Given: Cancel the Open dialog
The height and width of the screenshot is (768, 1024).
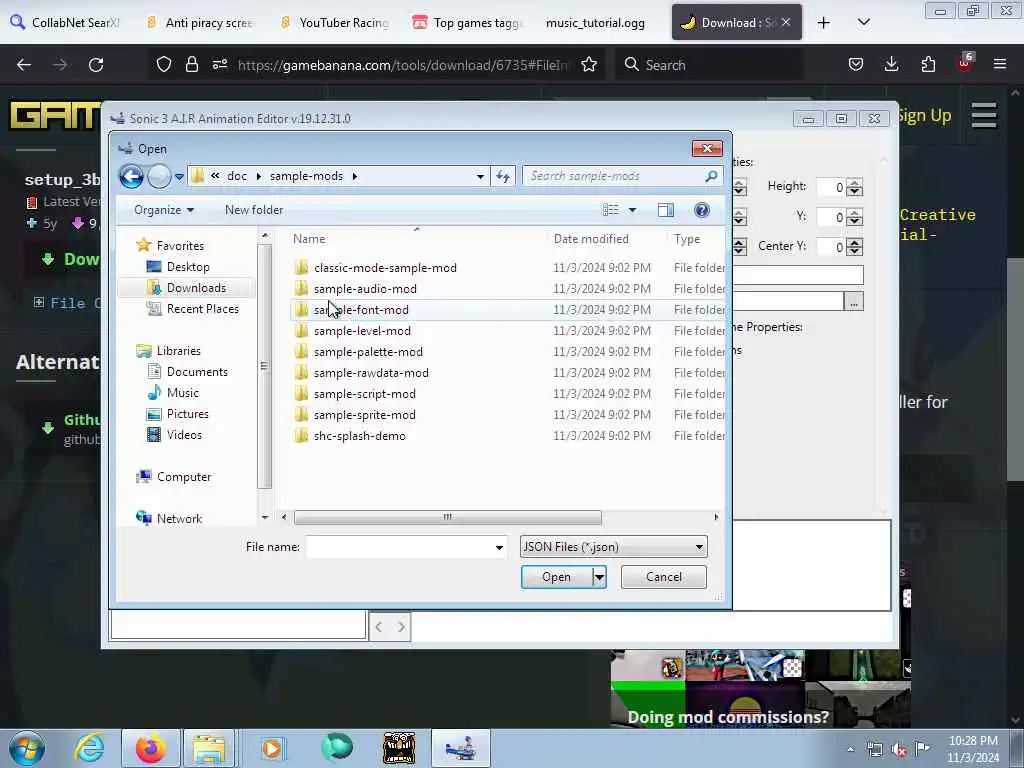Looking at the screenshot, I should (x=664, y=577).
